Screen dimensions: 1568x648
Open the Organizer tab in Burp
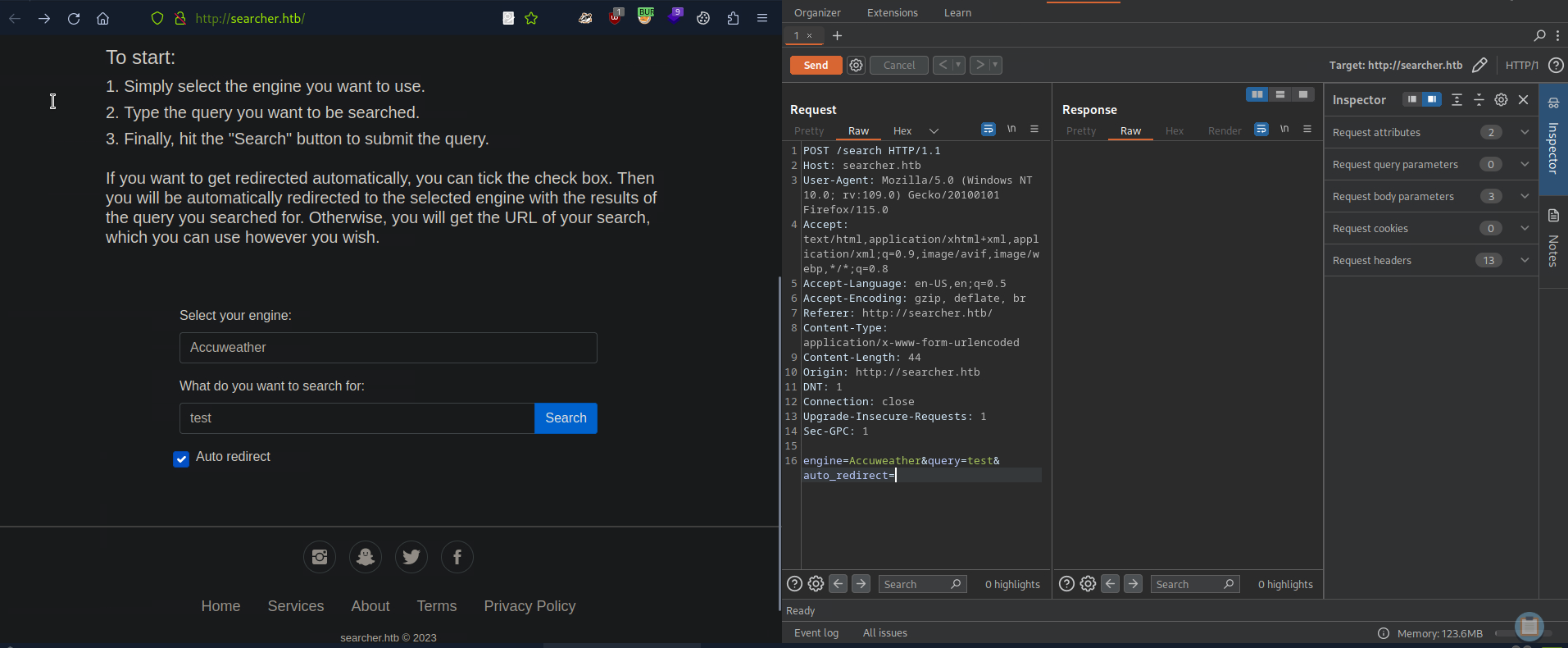tap(817, 12)
